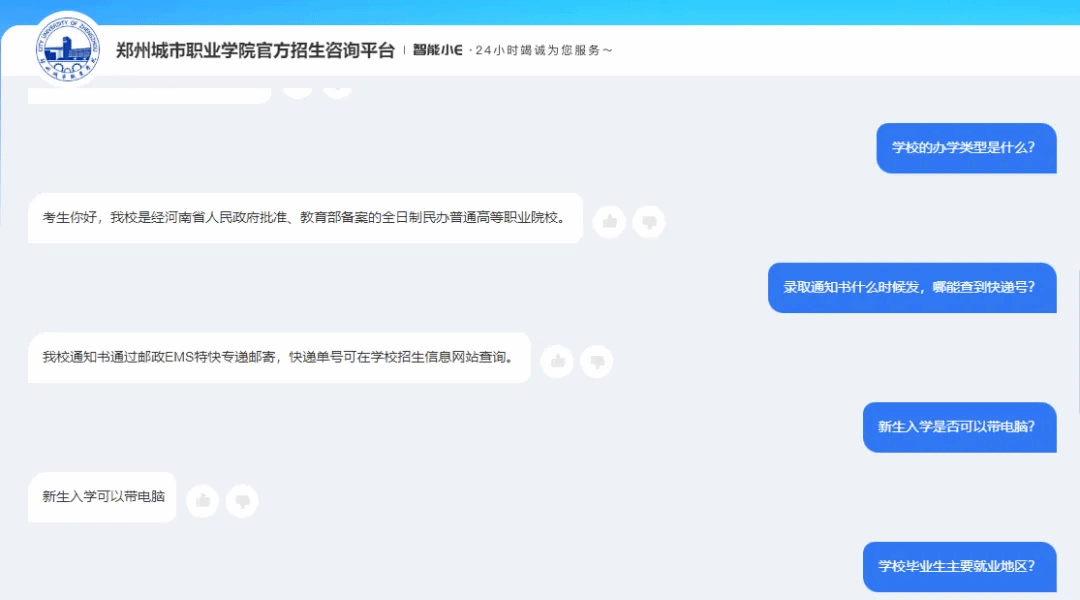Click the Zhengzhou City college logo

click(x=67, y=49)
